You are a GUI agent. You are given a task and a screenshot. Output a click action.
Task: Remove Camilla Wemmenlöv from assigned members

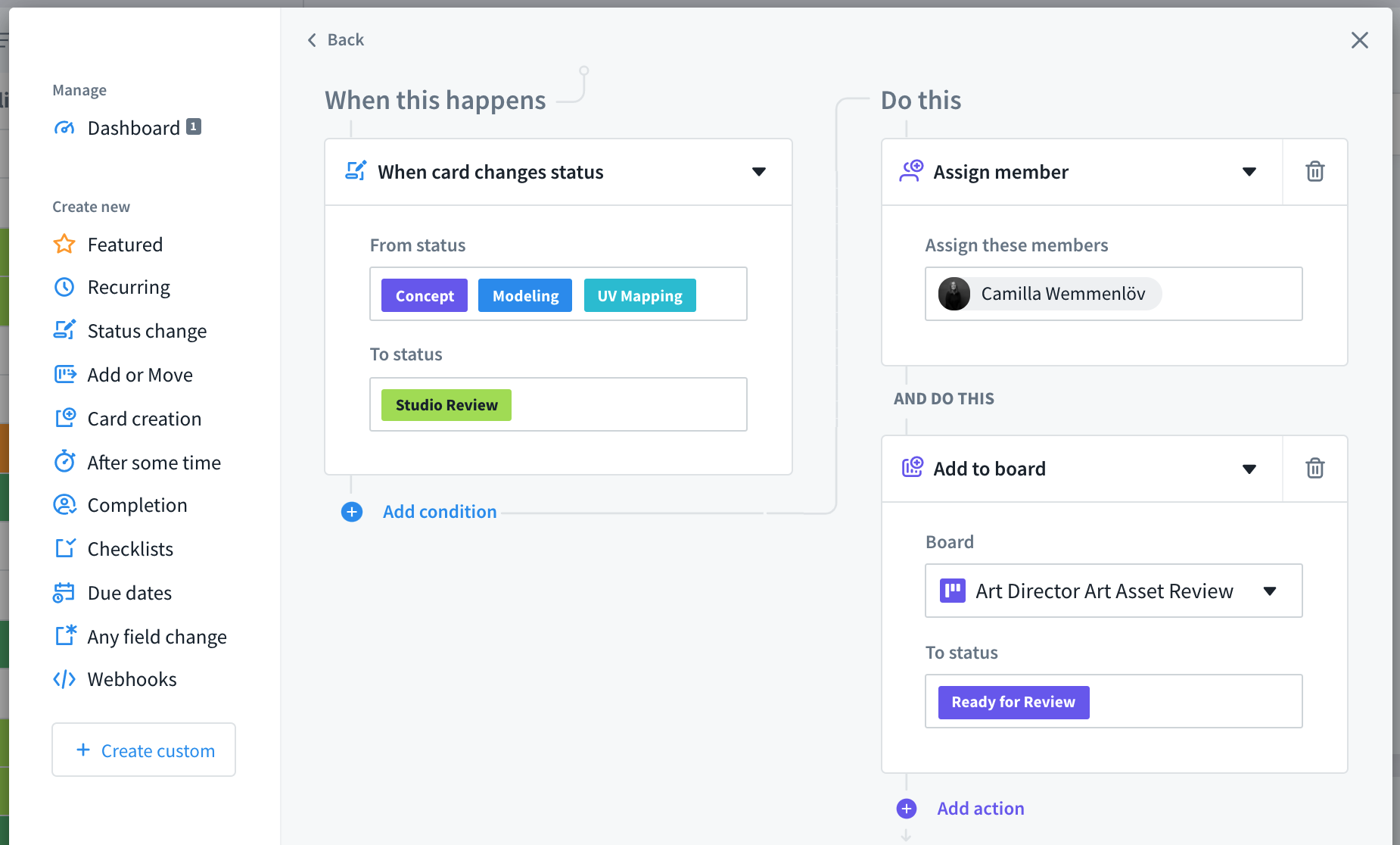tap(1062, 294)
